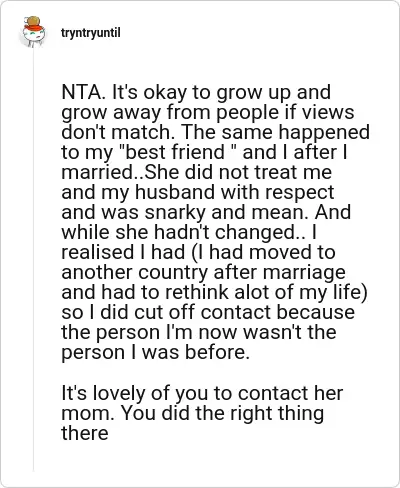Collapse the comment thread via vertical line
Image resolution: width=400 pixels, height=488 pixels.
[x=34, y=260]
